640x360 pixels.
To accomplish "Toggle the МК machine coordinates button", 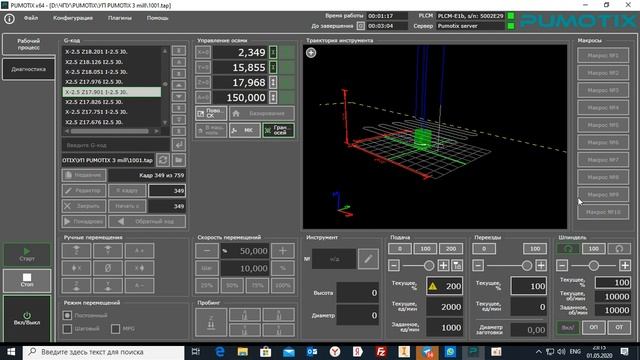I will click(244, 131).
